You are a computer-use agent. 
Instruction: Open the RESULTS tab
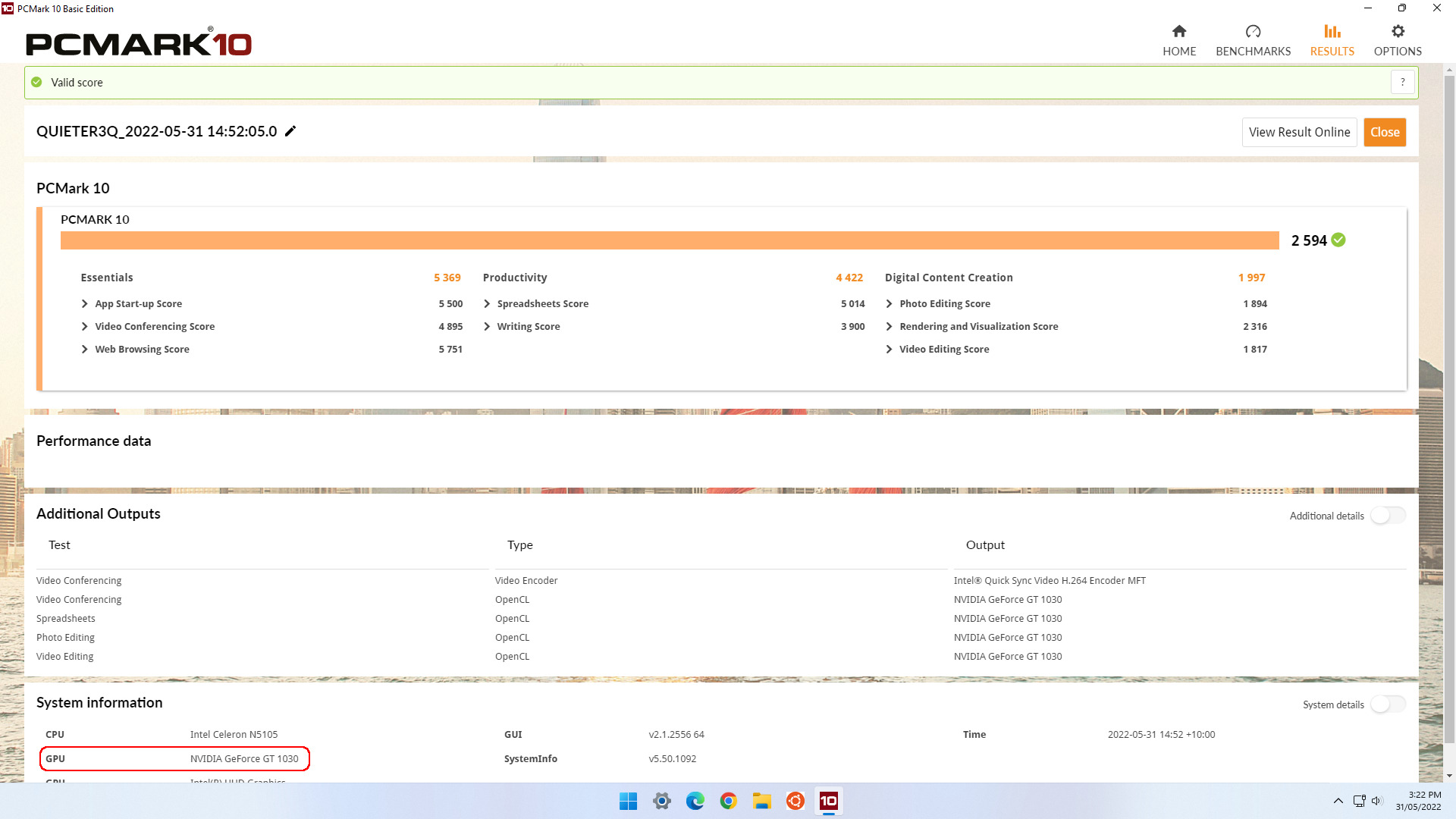(1332, 41)
